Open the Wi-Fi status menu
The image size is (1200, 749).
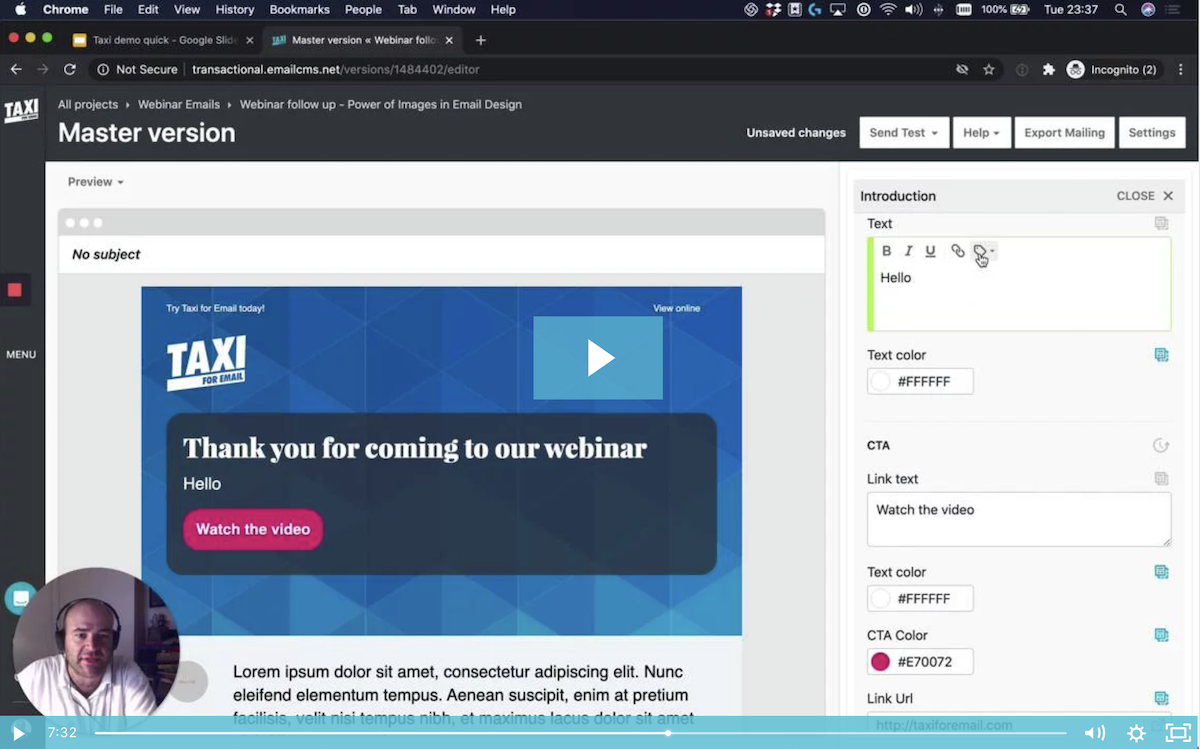(x=888, y=9)
